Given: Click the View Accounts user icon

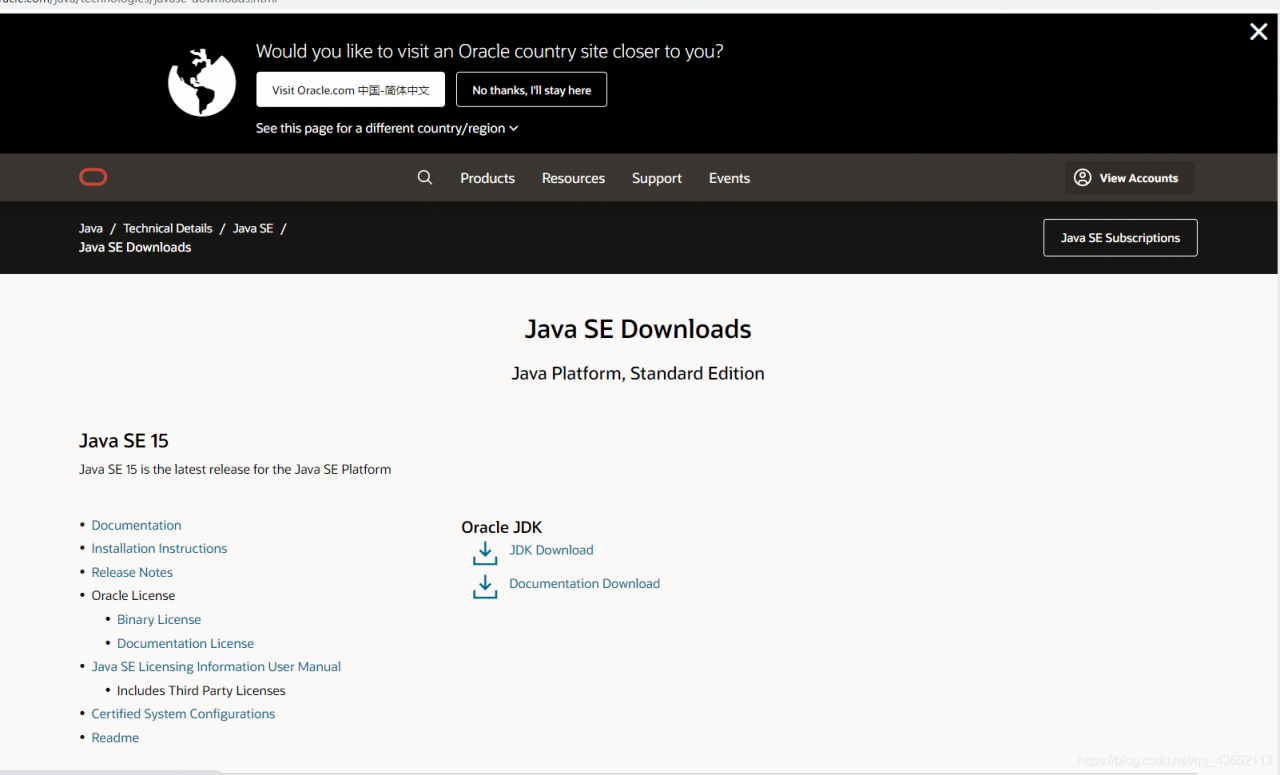Looking at the screenshot, I should 1082,178.
